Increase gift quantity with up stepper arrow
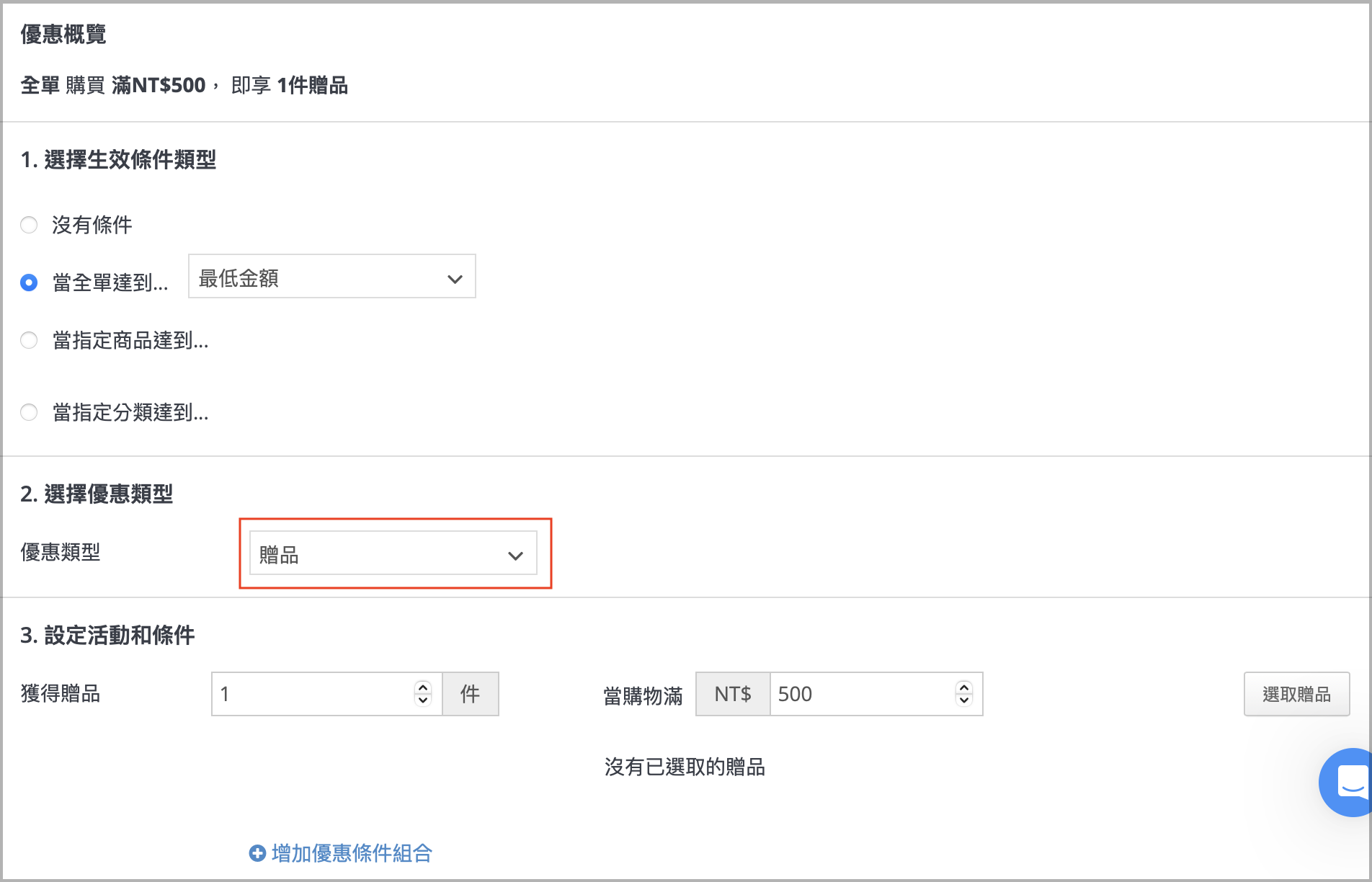The height and width of the screenshot is (882, 1372). (x=423, y=687)
